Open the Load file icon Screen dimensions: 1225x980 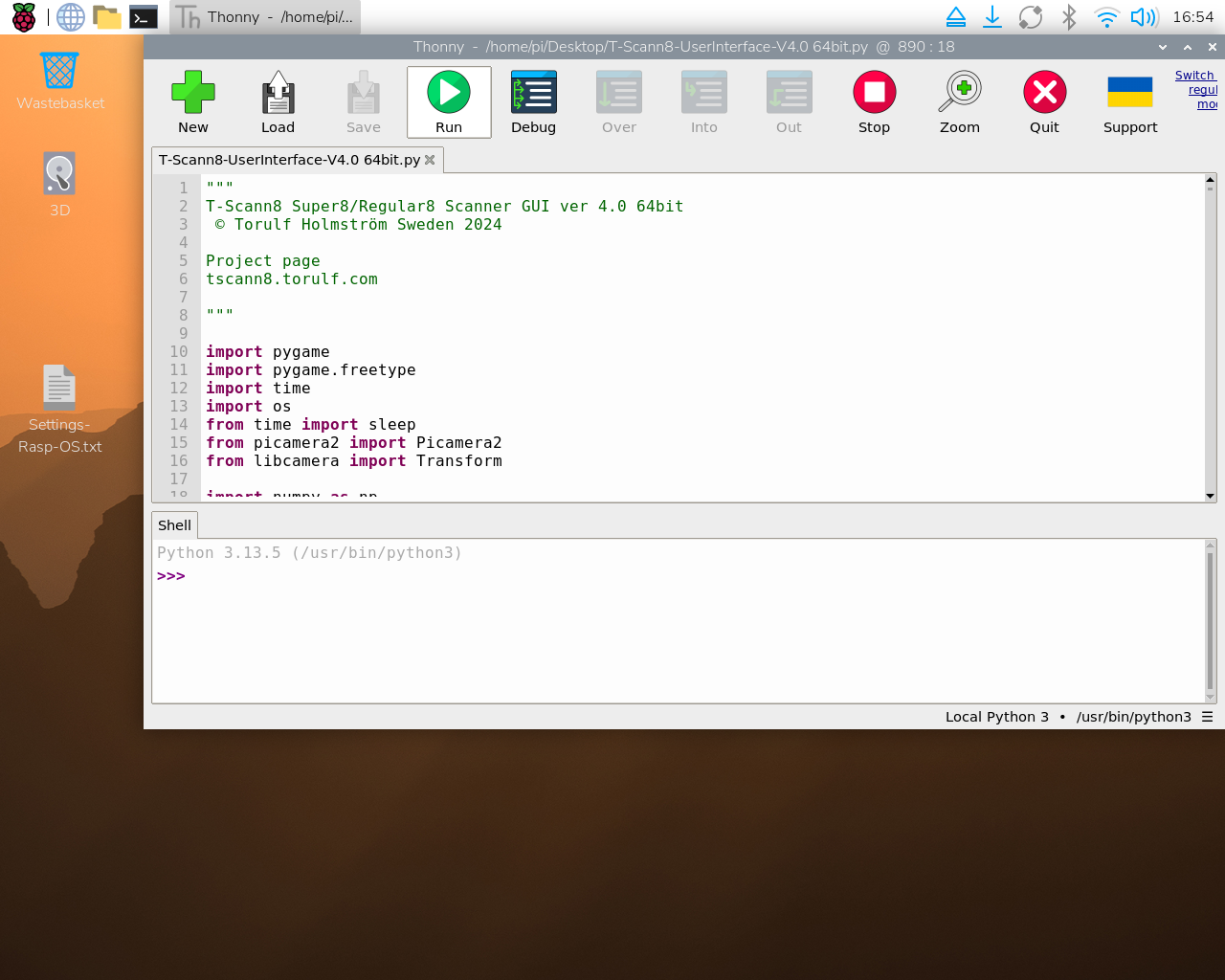pos(278,101)
